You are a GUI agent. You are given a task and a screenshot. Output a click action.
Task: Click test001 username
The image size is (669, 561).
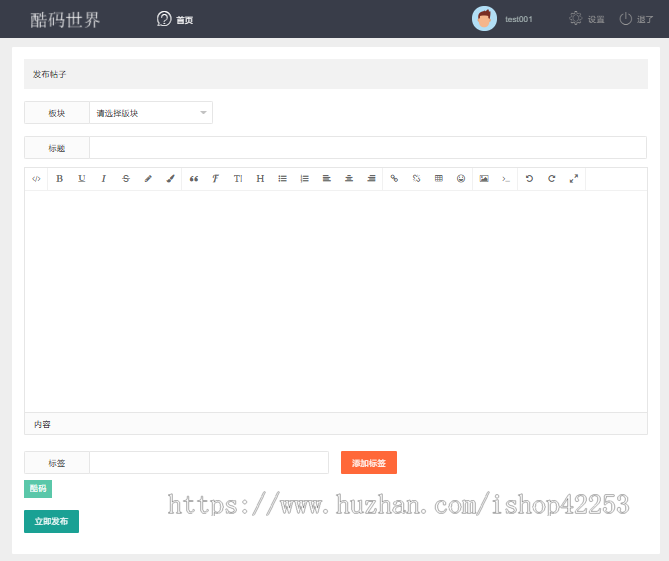[519, 19]
